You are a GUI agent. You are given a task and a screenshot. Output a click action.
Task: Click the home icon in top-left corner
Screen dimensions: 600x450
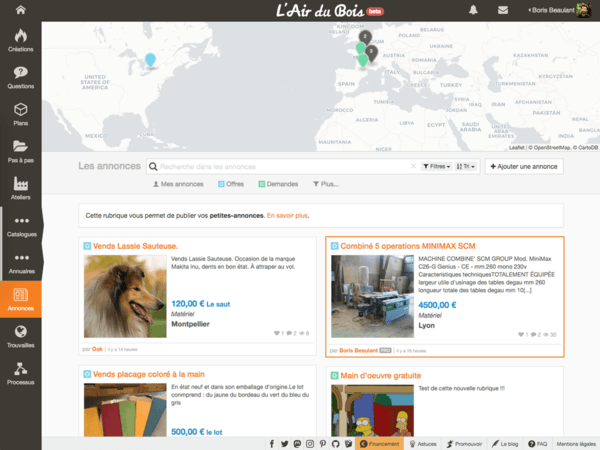pyautogui.click(x=20, y=10)
